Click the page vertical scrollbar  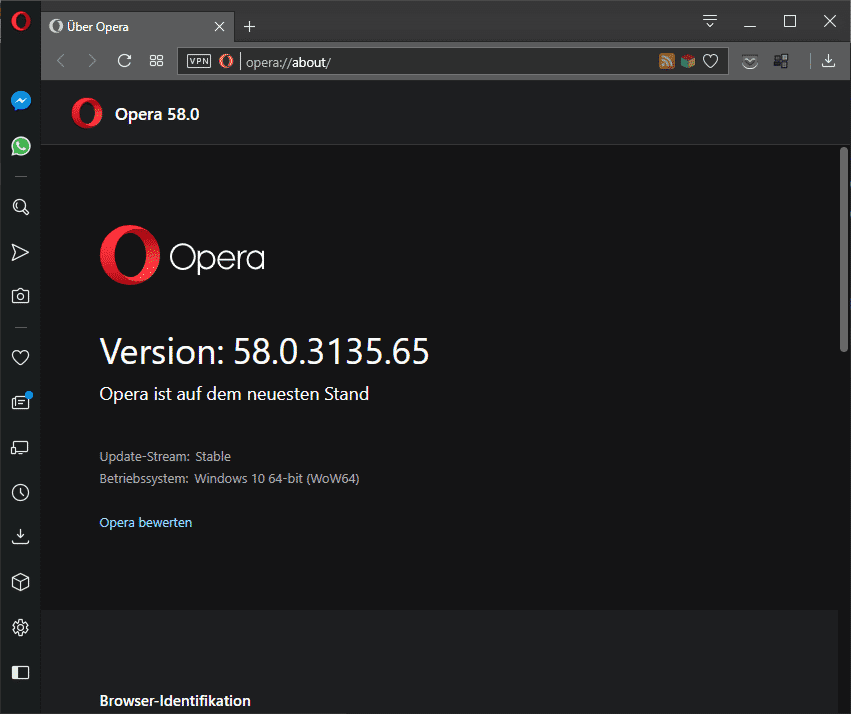pyautogui.click(x=844, y=250)
